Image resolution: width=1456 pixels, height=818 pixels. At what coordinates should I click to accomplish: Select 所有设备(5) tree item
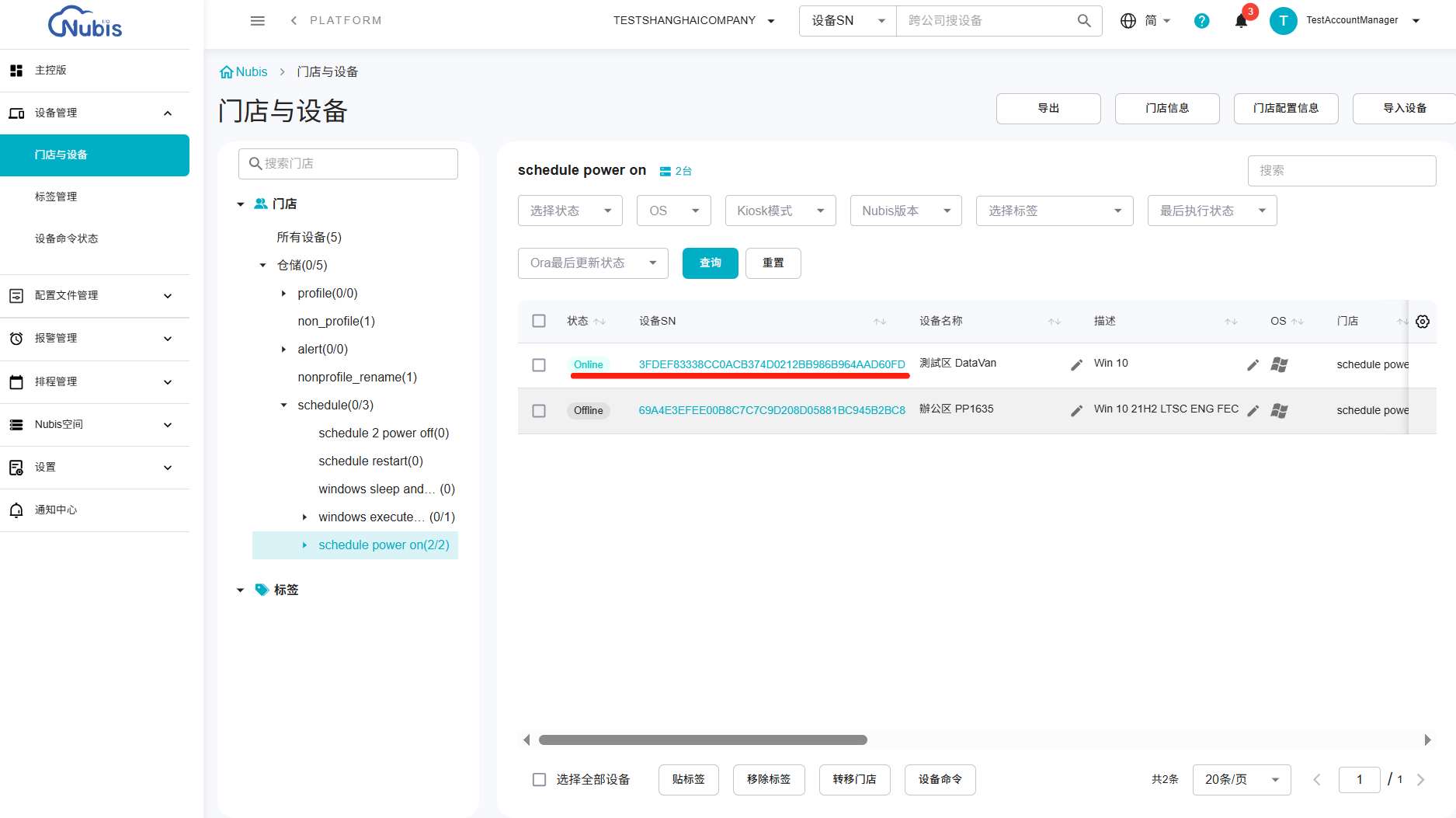click(309, 238)
